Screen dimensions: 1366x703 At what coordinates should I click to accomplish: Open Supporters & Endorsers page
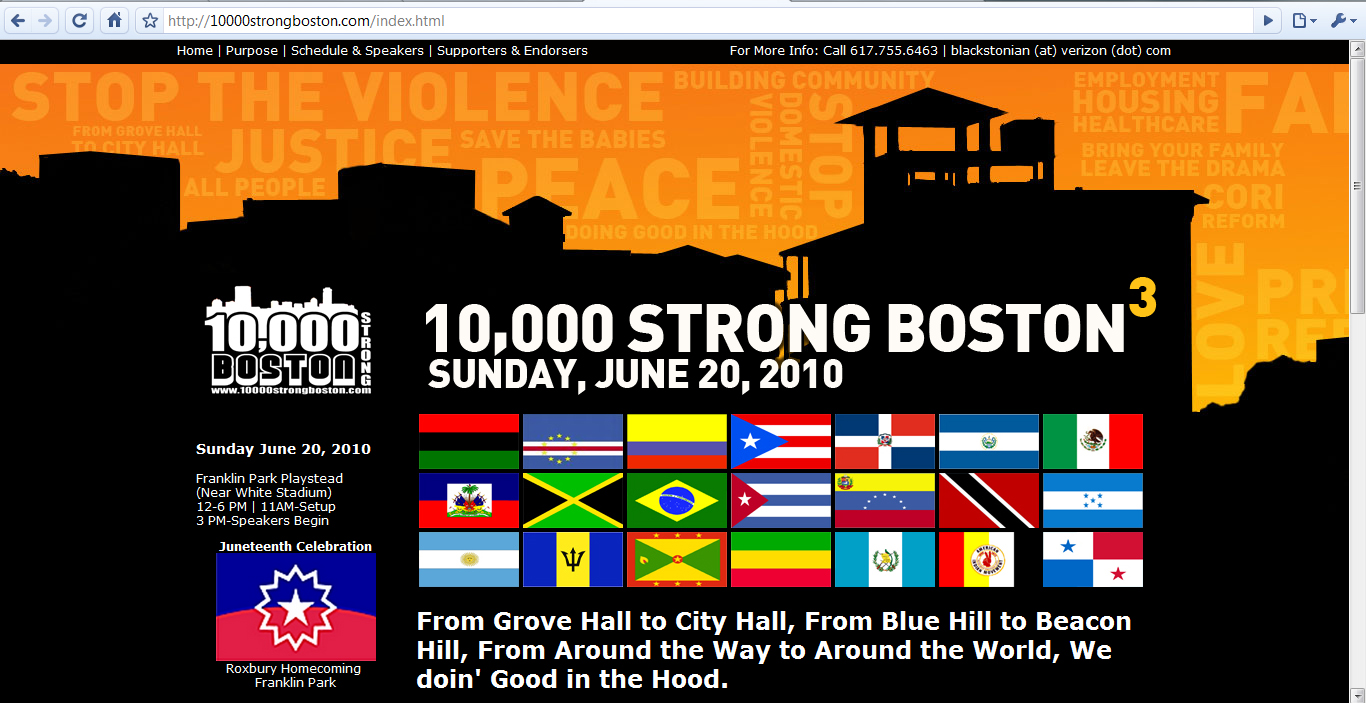coord(512,50)
